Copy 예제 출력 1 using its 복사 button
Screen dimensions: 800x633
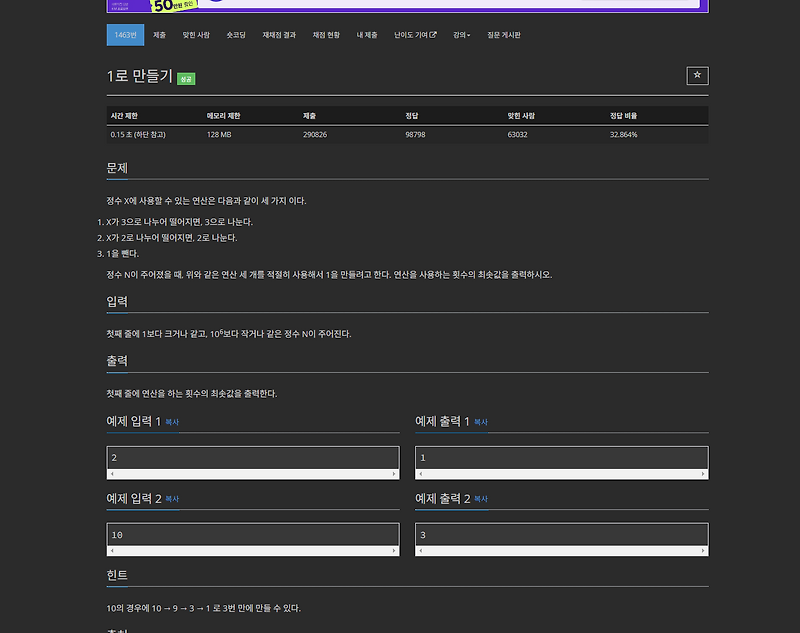point(480,421)
